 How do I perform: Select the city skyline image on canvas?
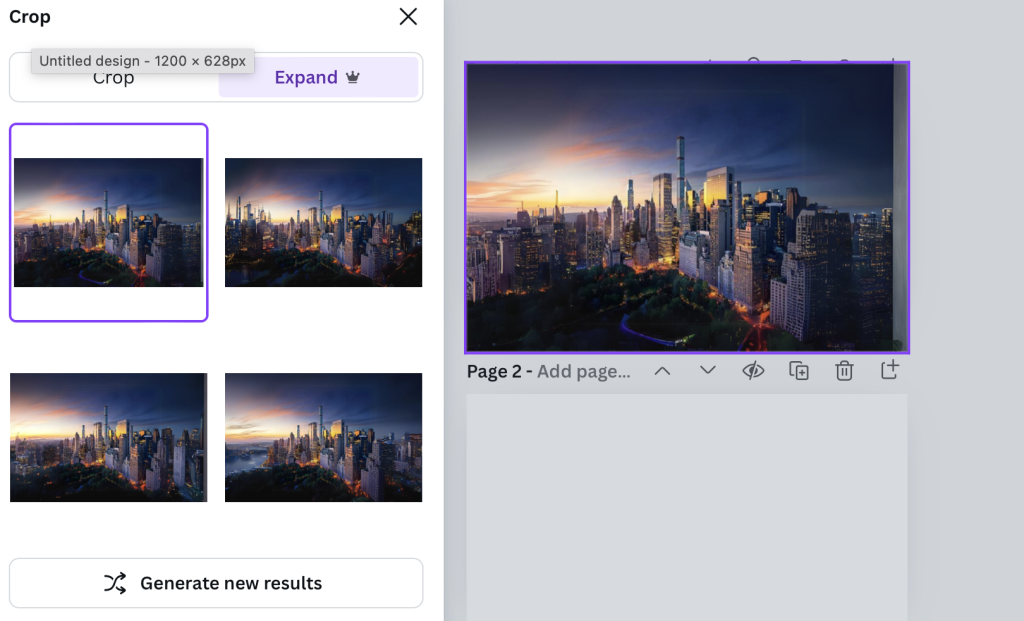tap(686, 207)
